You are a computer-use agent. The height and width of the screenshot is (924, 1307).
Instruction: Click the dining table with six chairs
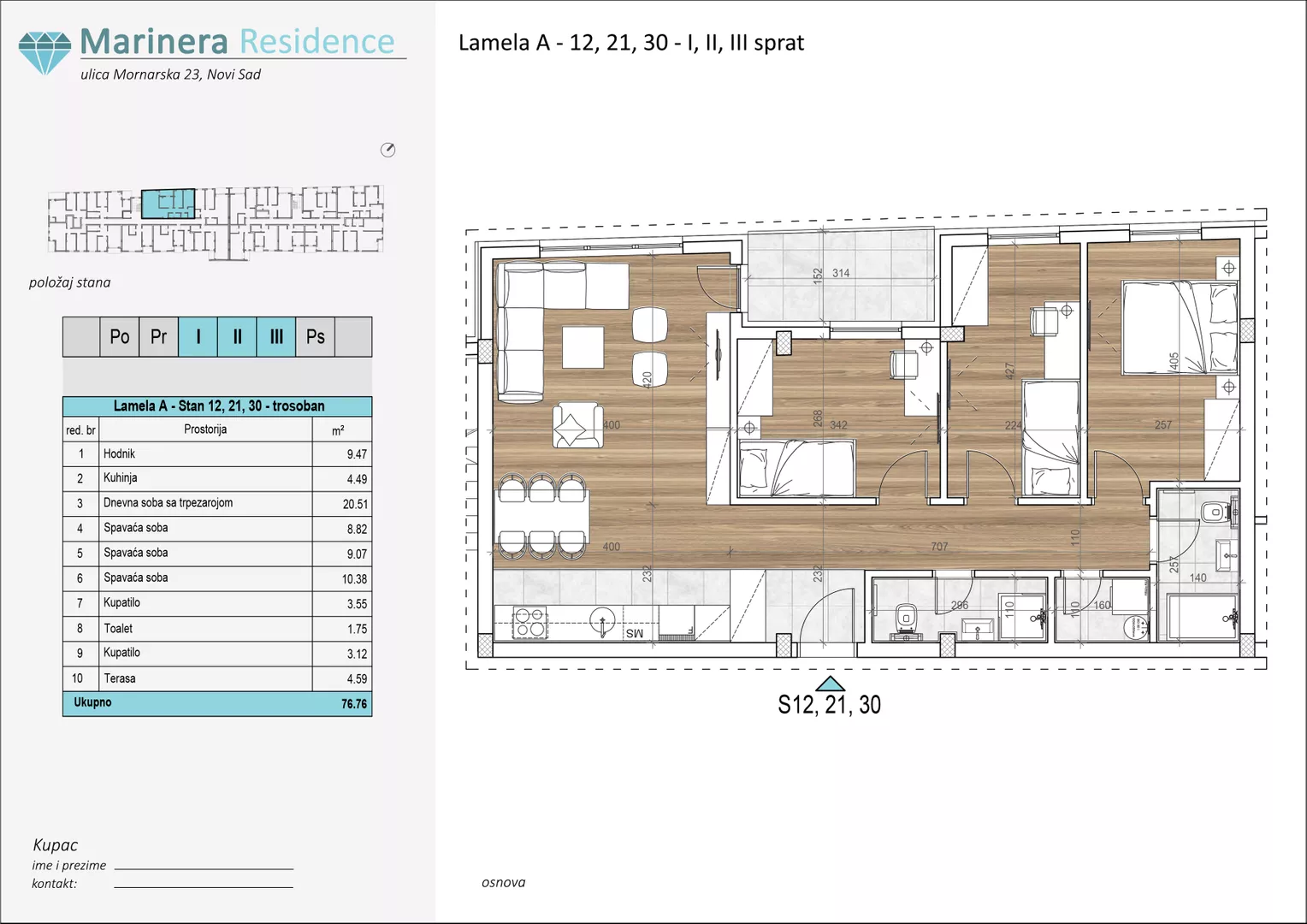point(543,517)
